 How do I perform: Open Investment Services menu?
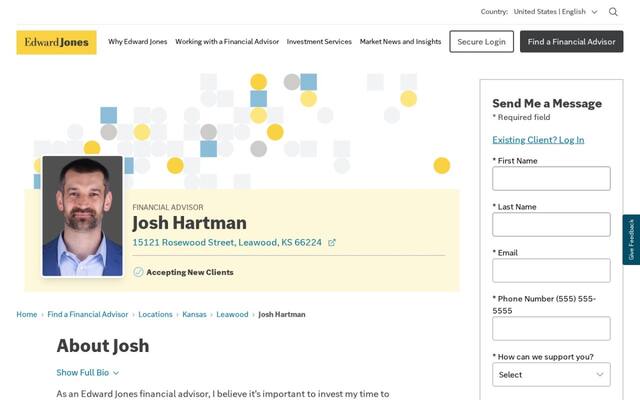click(x=319, y=42)
